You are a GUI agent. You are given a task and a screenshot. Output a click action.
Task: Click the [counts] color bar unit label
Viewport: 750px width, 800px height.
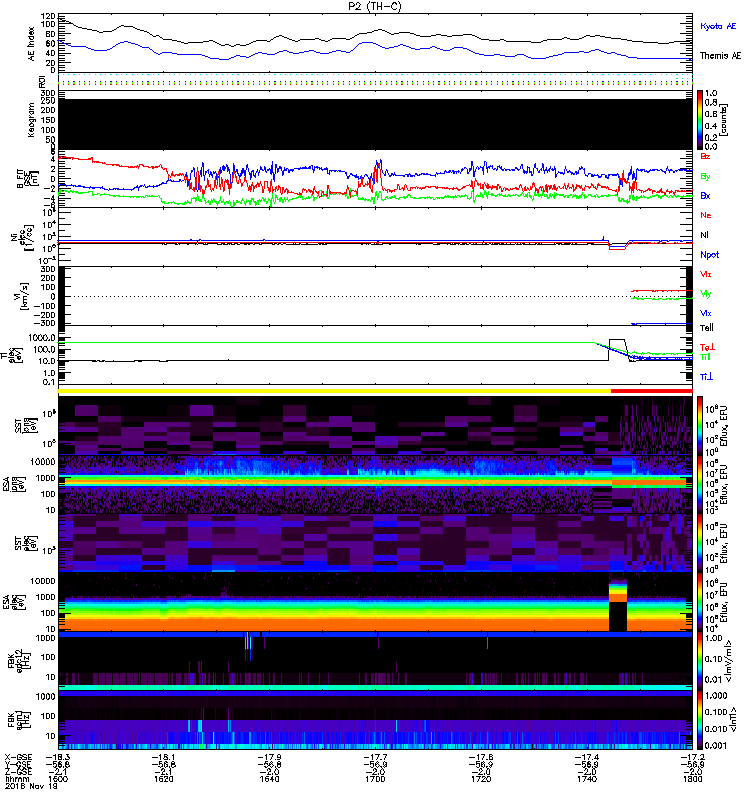[724, 120]
